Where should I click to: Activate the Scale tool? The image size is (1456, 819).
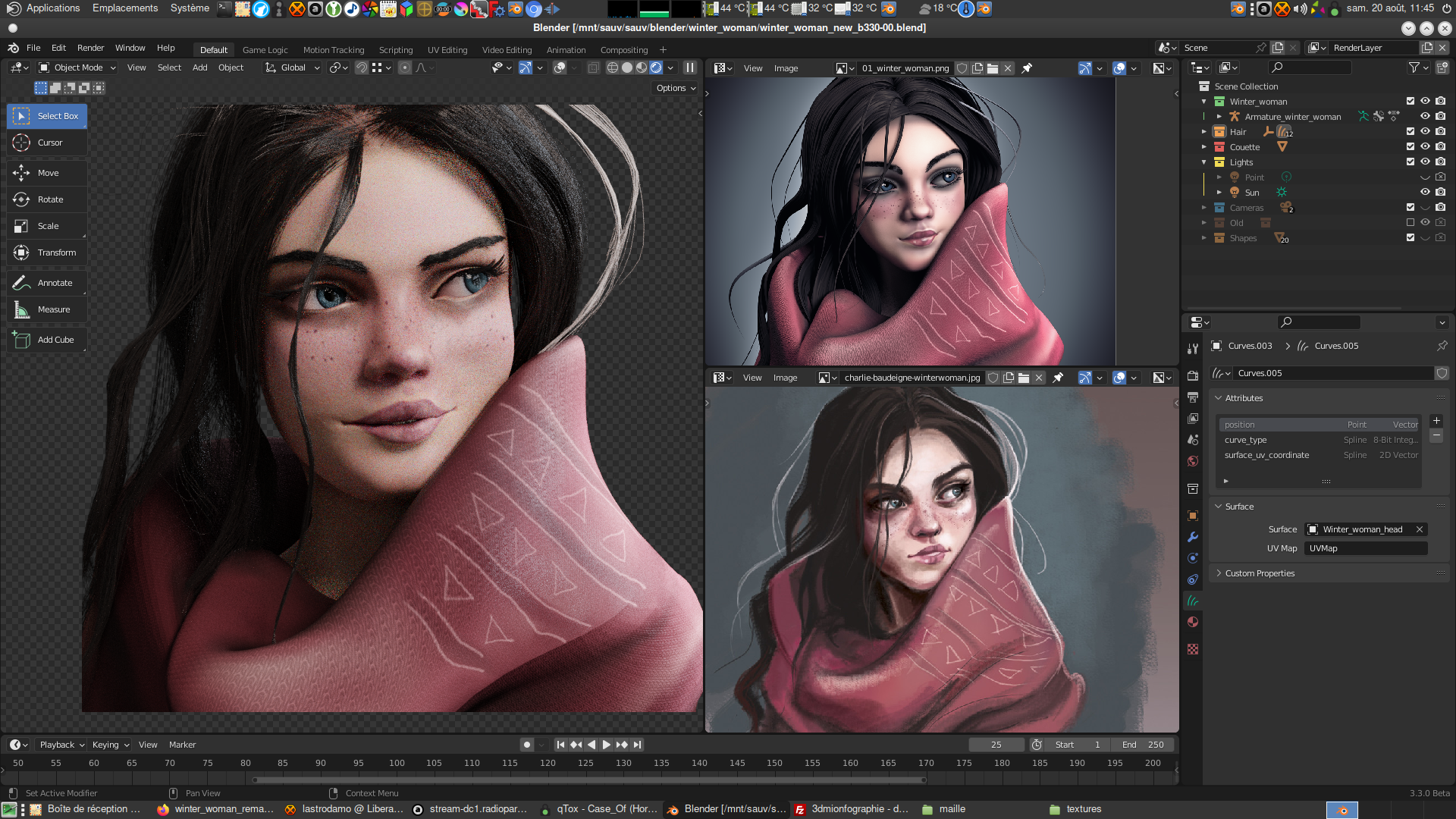click(x=47, y=226)
